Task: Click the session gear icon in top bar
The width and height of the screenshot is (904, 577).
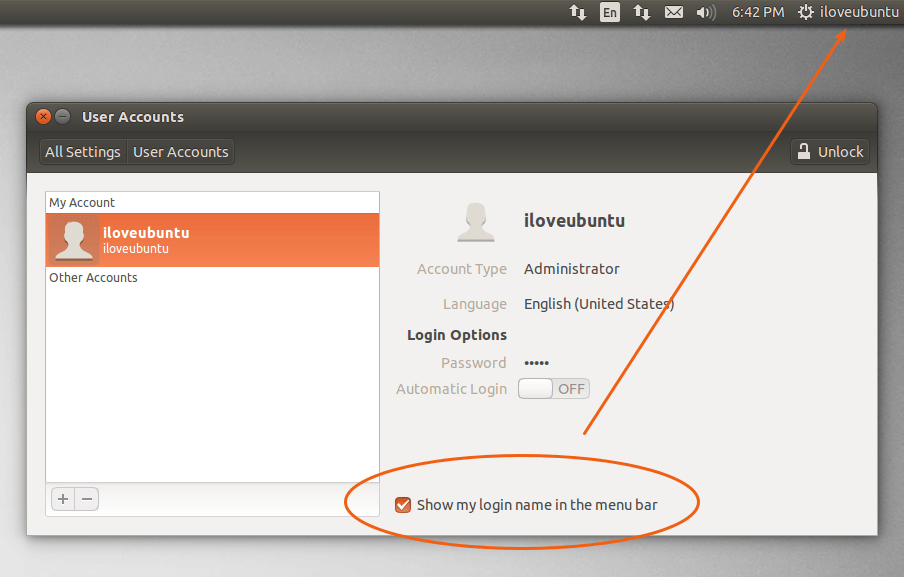Action: point(806,13)
